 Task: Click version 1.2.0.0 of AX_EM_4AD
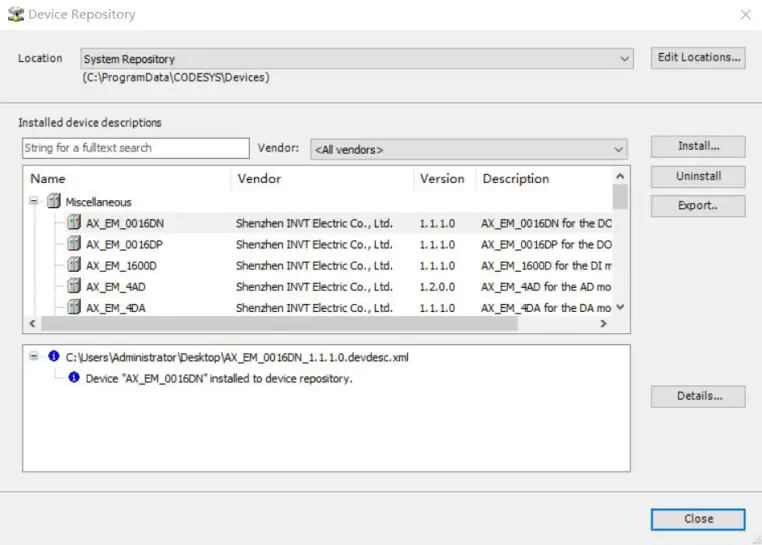(437, 287)
